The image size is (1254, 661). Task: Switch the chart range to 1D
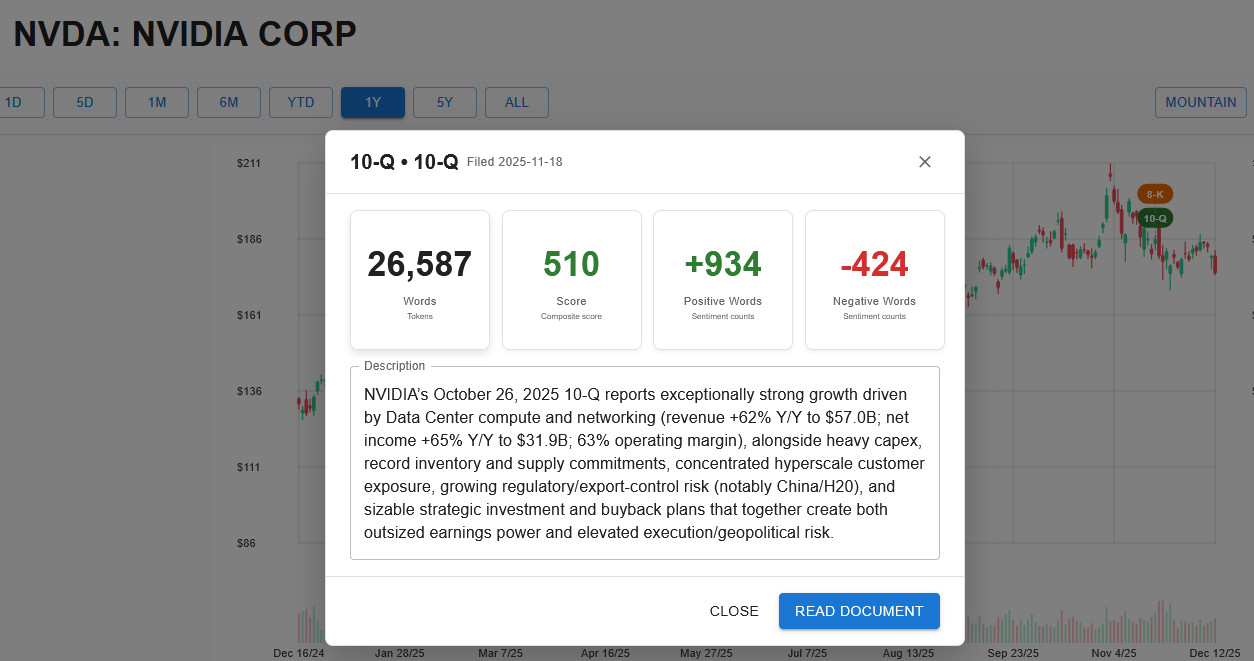click(16, 102)
